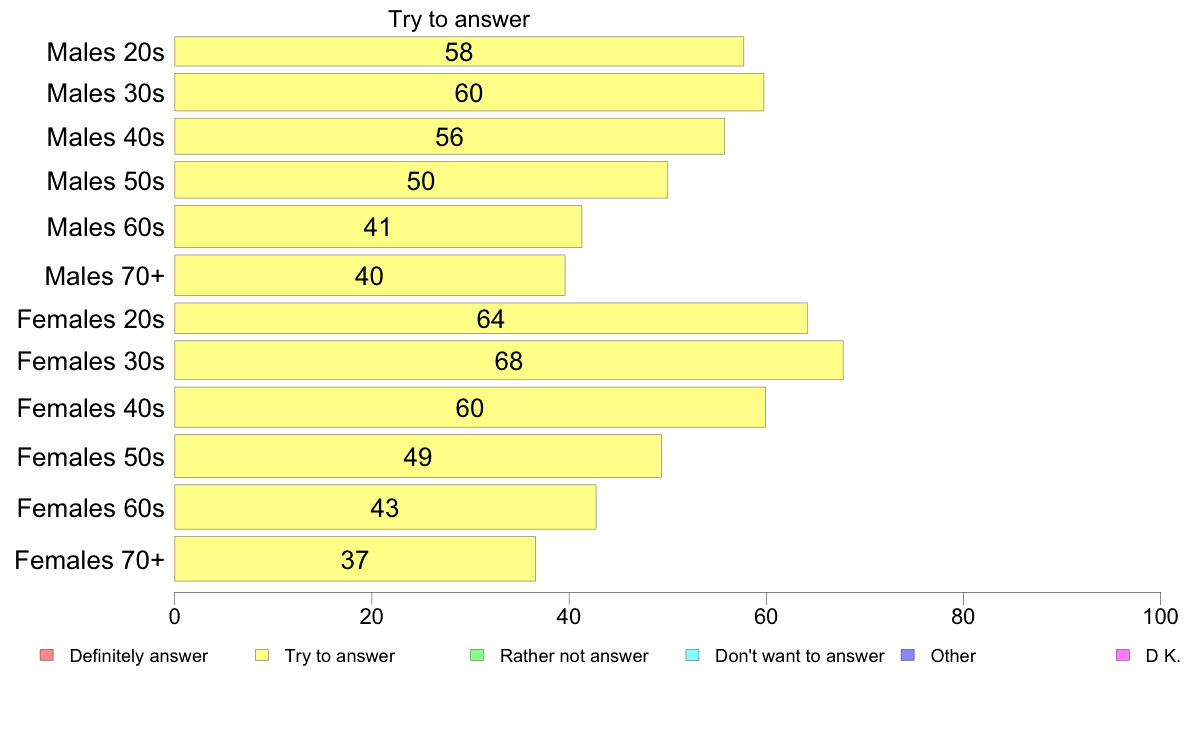The width and height of the screenshot is (1188, 736).
Task: Click the Rather not answer legend text
Action: coord(574,656)
